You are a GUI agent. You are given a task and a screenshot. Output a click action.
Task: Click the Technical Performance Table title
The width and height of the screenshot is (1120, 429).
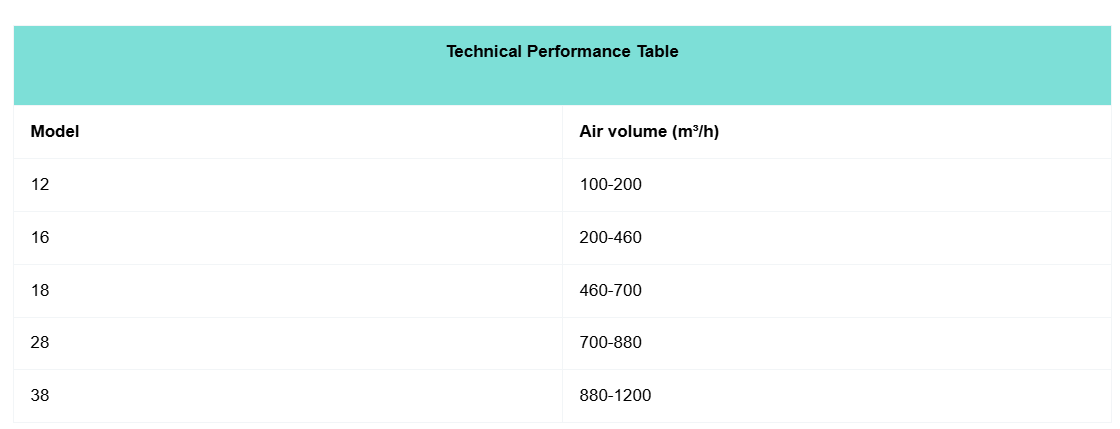coord(562,52)
